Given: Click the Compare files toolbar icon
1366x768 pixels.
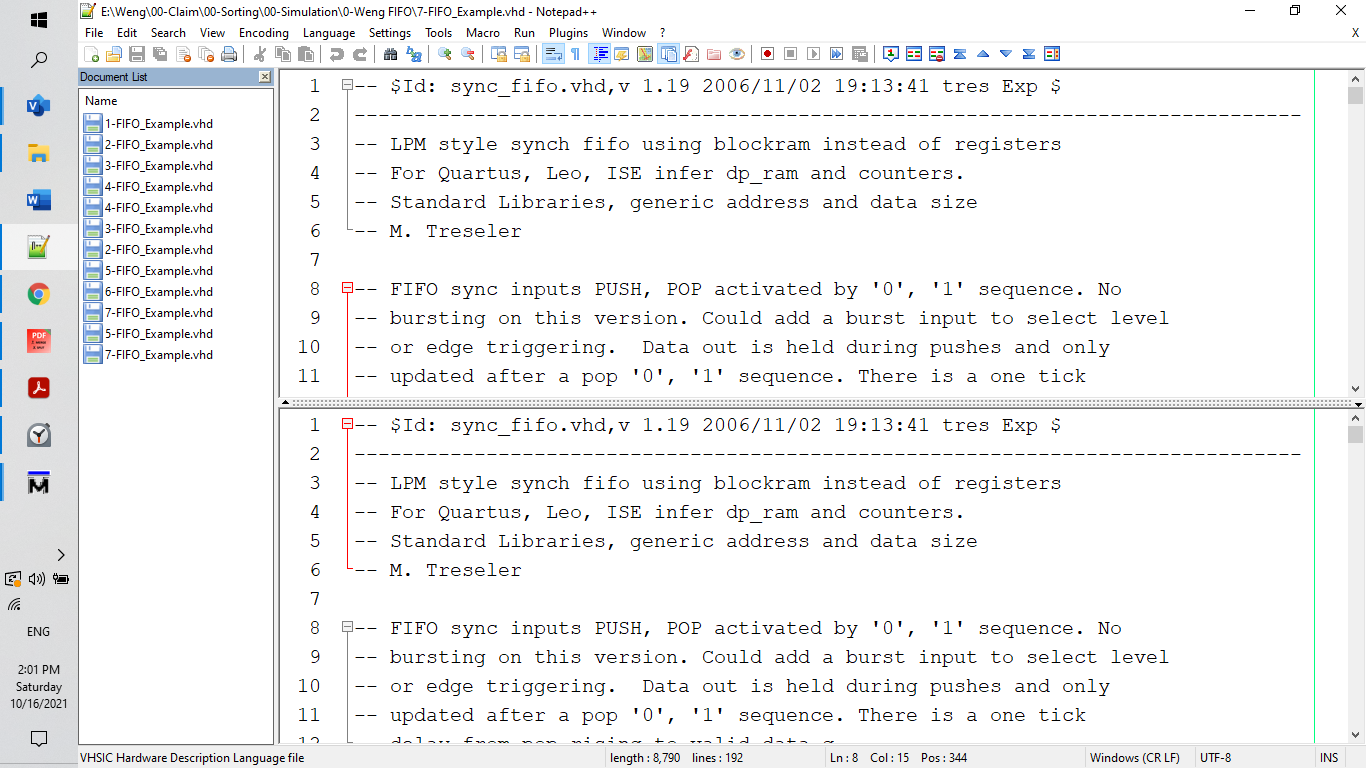Looking at the screenshot, I should (913, 54).
